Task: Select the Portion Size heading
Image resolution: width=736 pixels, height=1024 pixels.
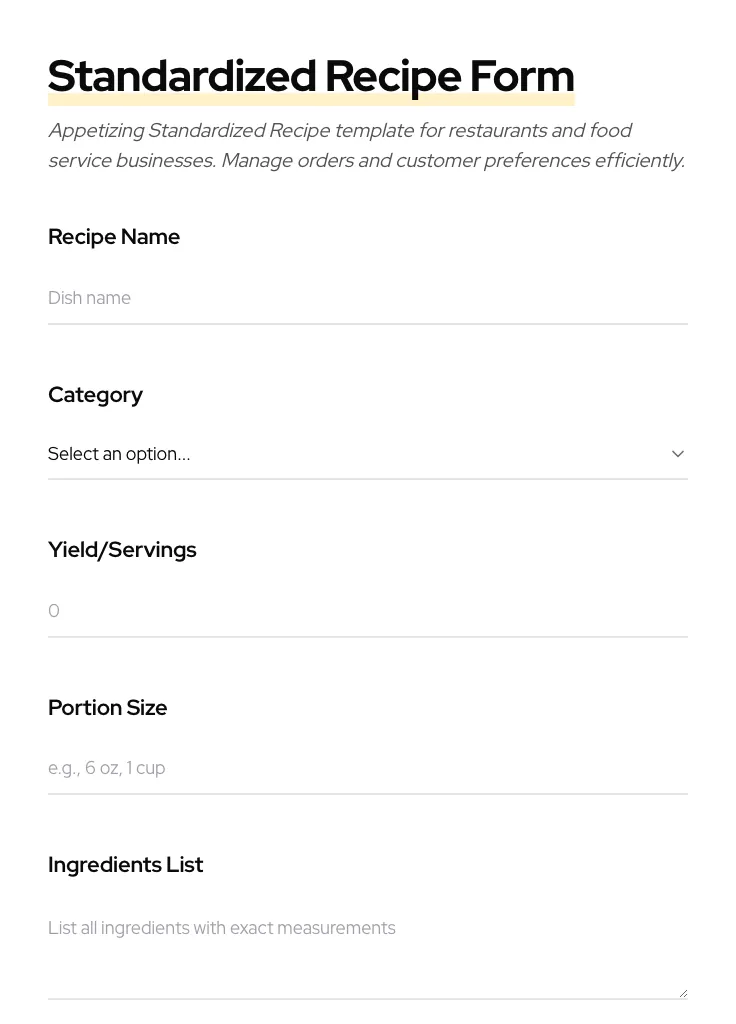Action: [x=107, y=708]
